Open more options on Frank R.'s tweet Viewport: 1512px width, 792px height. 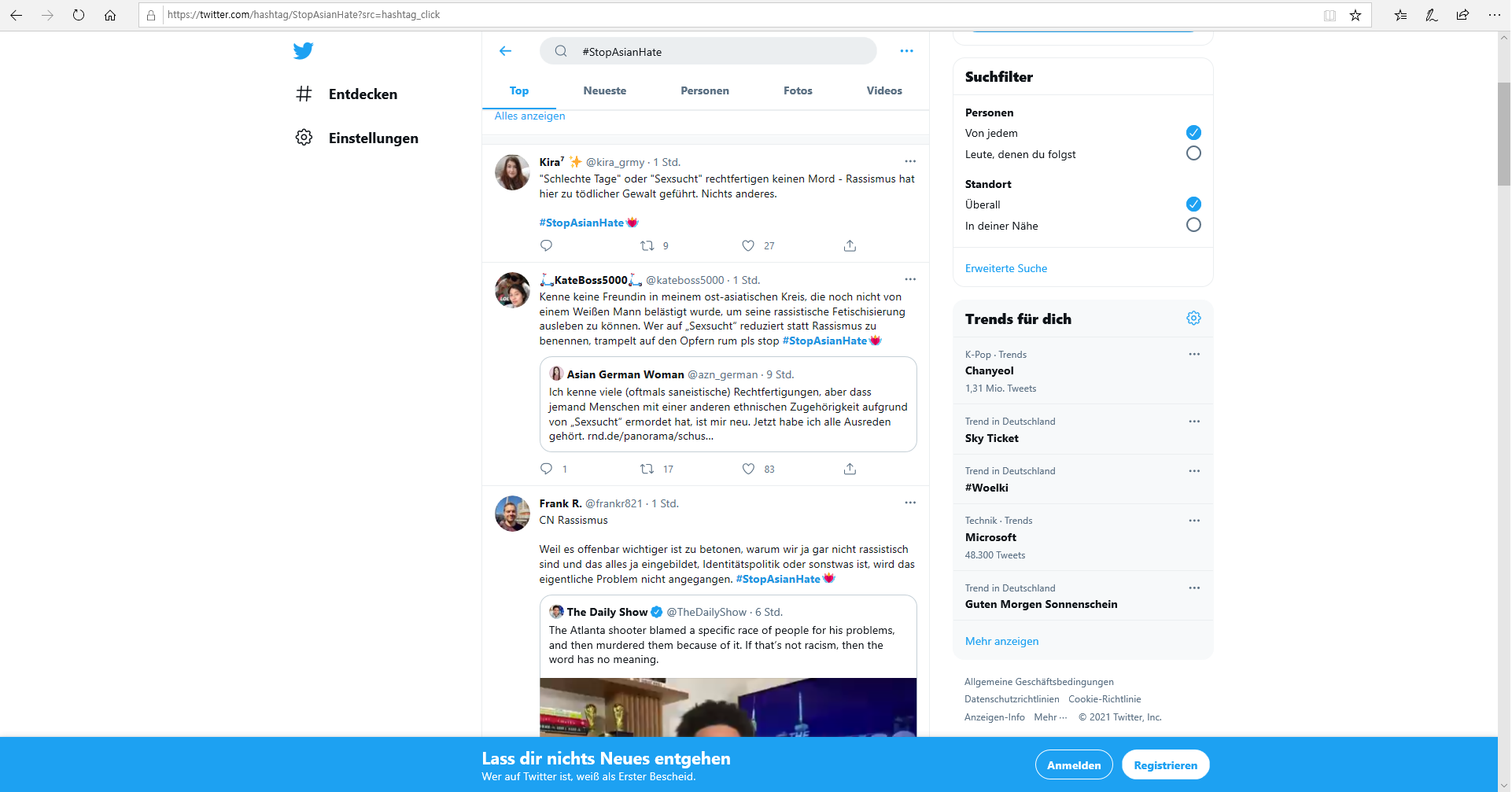coord(910,503)
